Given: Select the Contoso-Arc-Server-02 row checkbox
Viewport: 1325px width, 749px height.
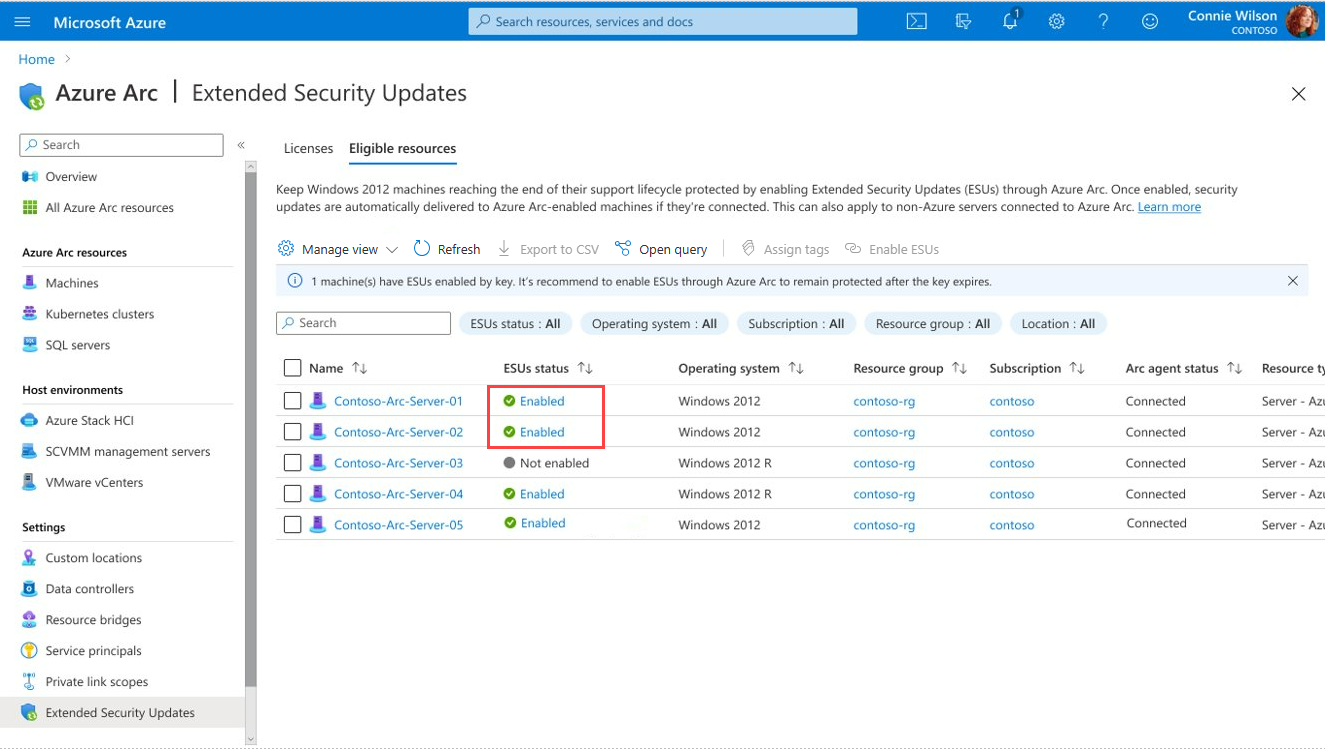Looking at the screenshot, I should tap(292, 432).
